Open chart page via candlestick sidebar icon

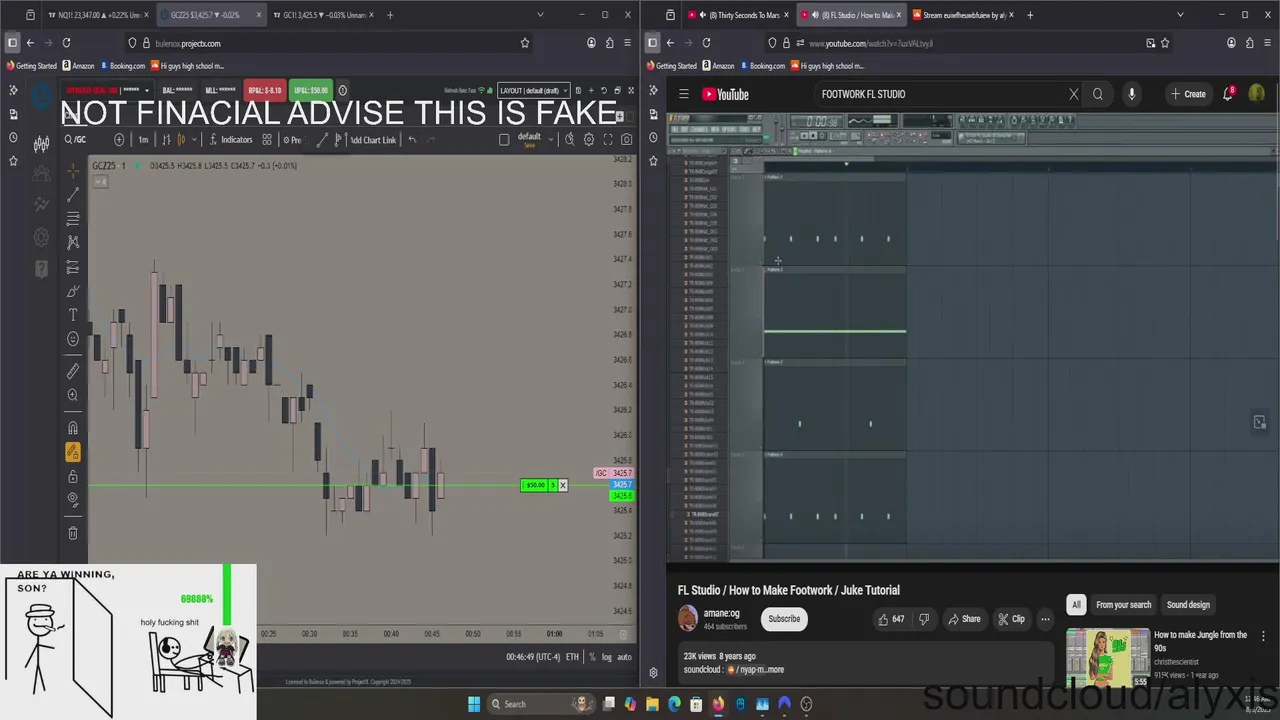41,145
